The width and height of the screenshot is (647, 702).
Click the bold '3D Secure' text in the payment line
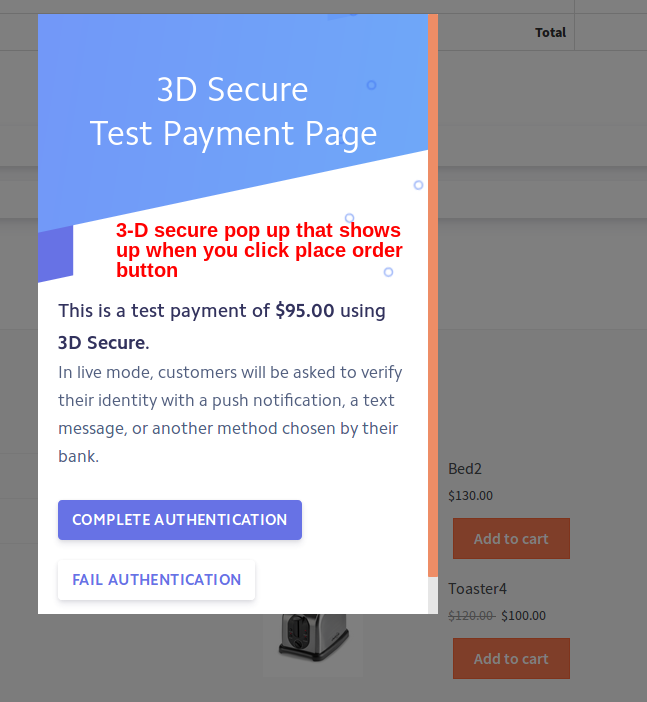(102, 343)
